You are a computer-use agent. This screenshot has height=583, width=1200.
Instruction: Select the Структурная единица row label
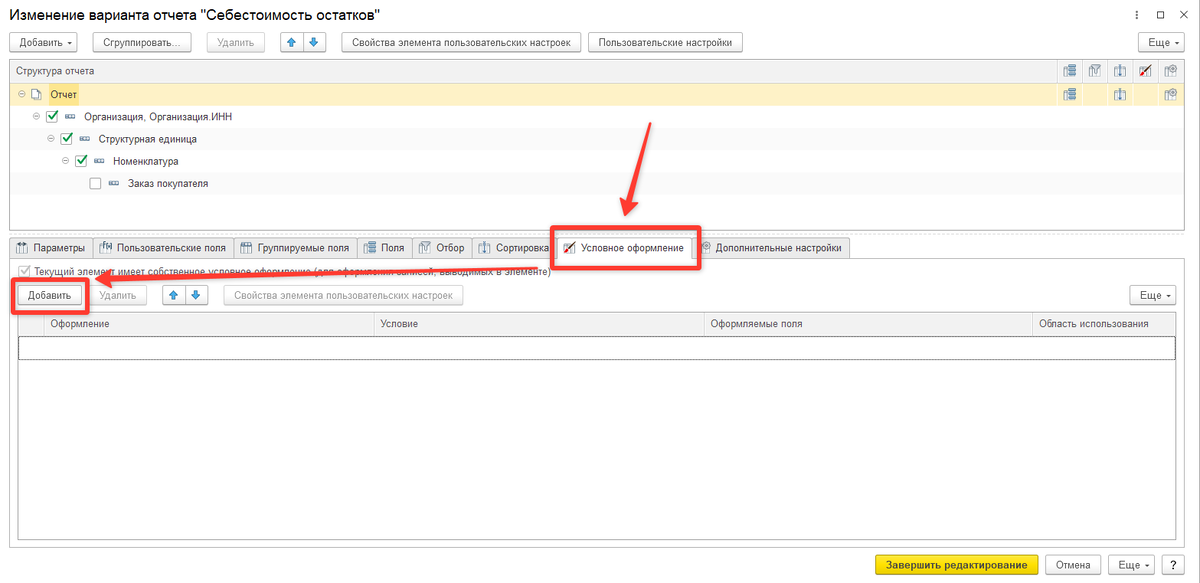[x=147, y=139]
